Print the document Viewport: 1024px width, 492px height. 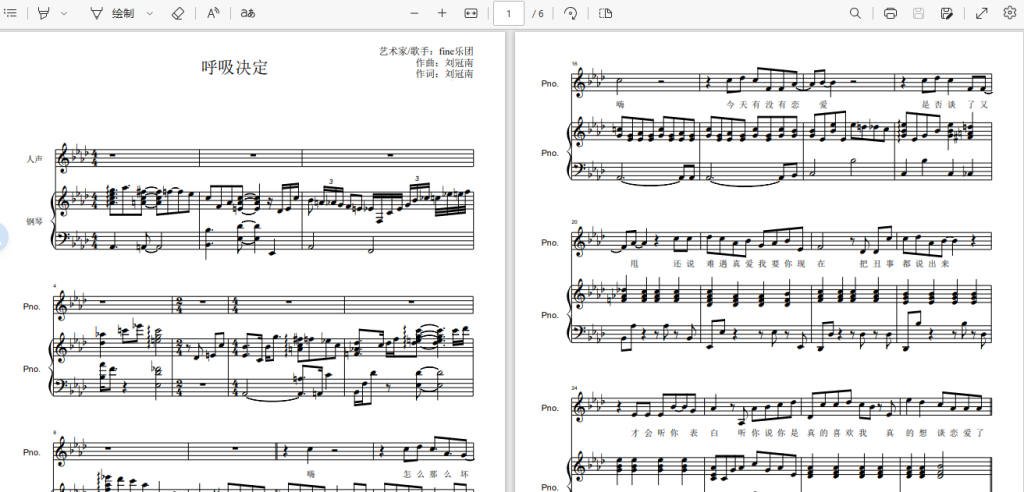889,13
